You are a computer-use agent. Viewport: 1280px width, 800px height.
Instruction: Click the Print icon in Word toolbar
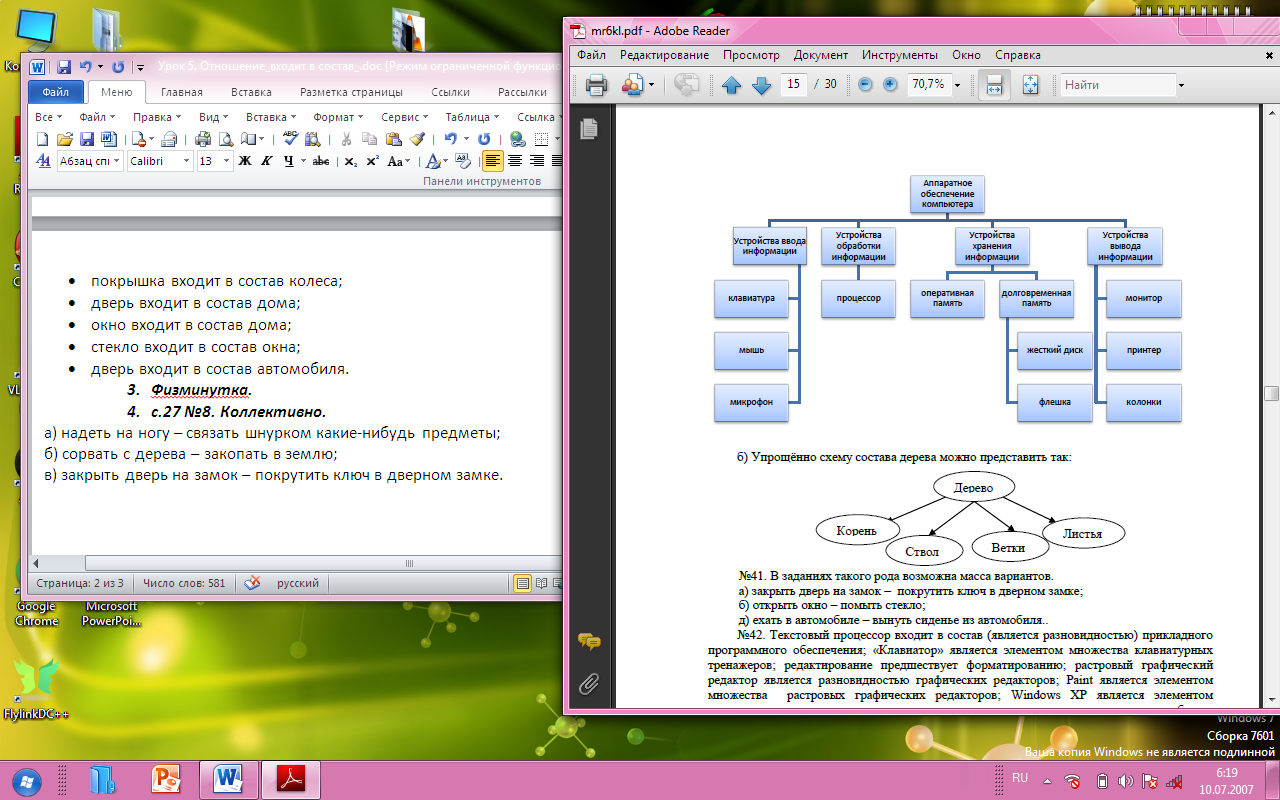coord(203,139)
